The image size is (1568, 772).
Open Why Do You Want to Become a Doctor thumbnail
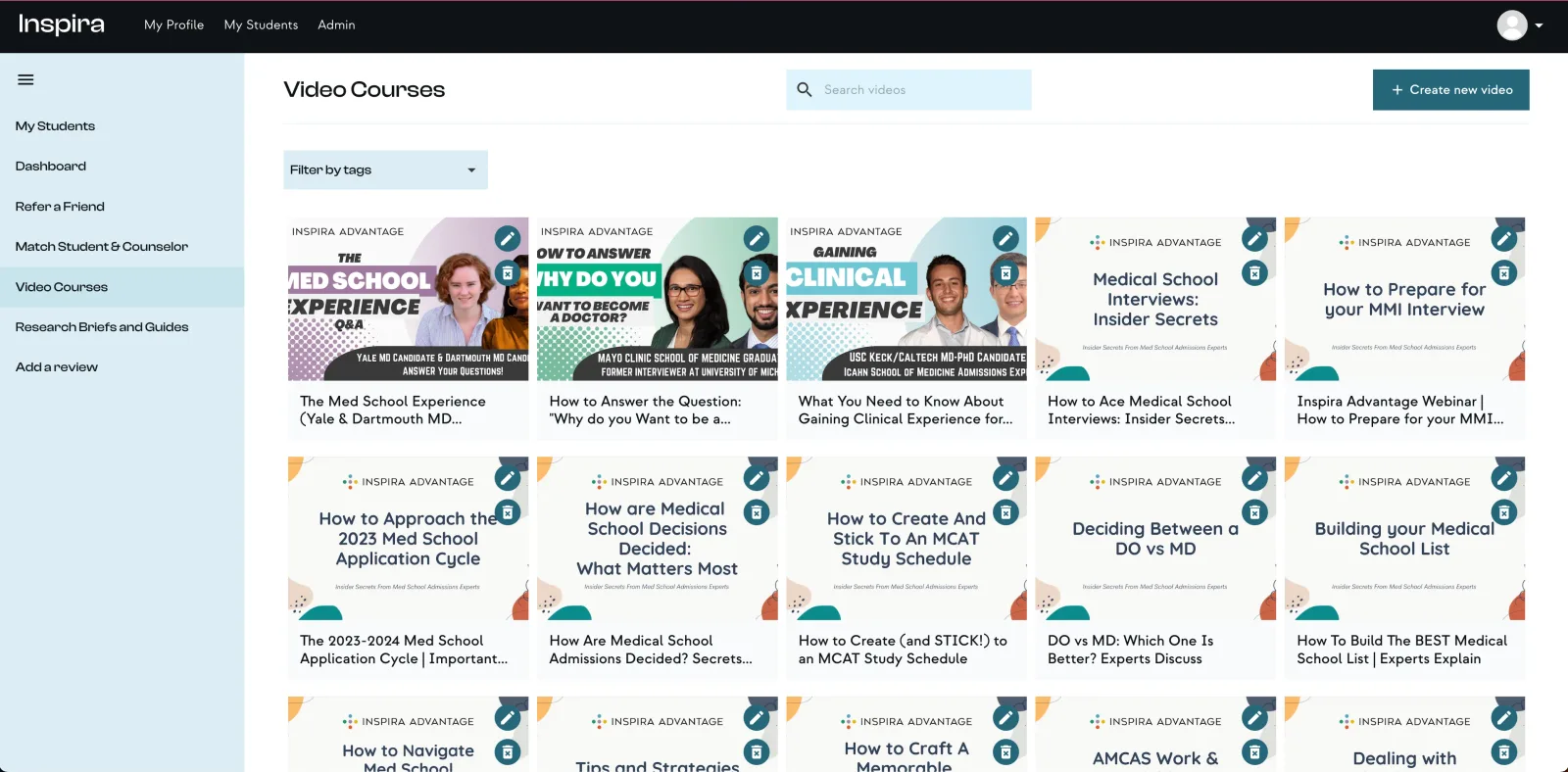[658, 299]
